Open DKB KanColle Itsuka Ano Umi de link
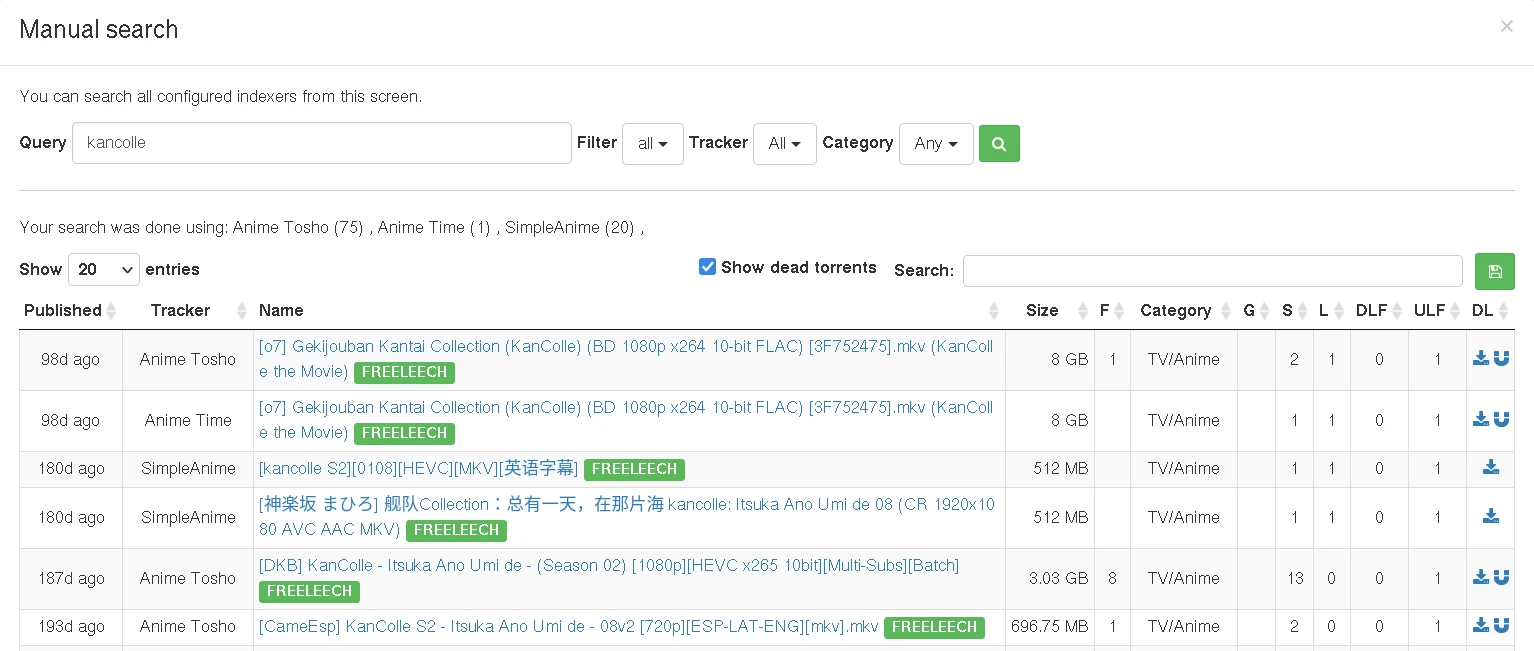Image resolution: width=1534 pixels, height=651 pixels. pyautogui.click(x=608, y=566)
